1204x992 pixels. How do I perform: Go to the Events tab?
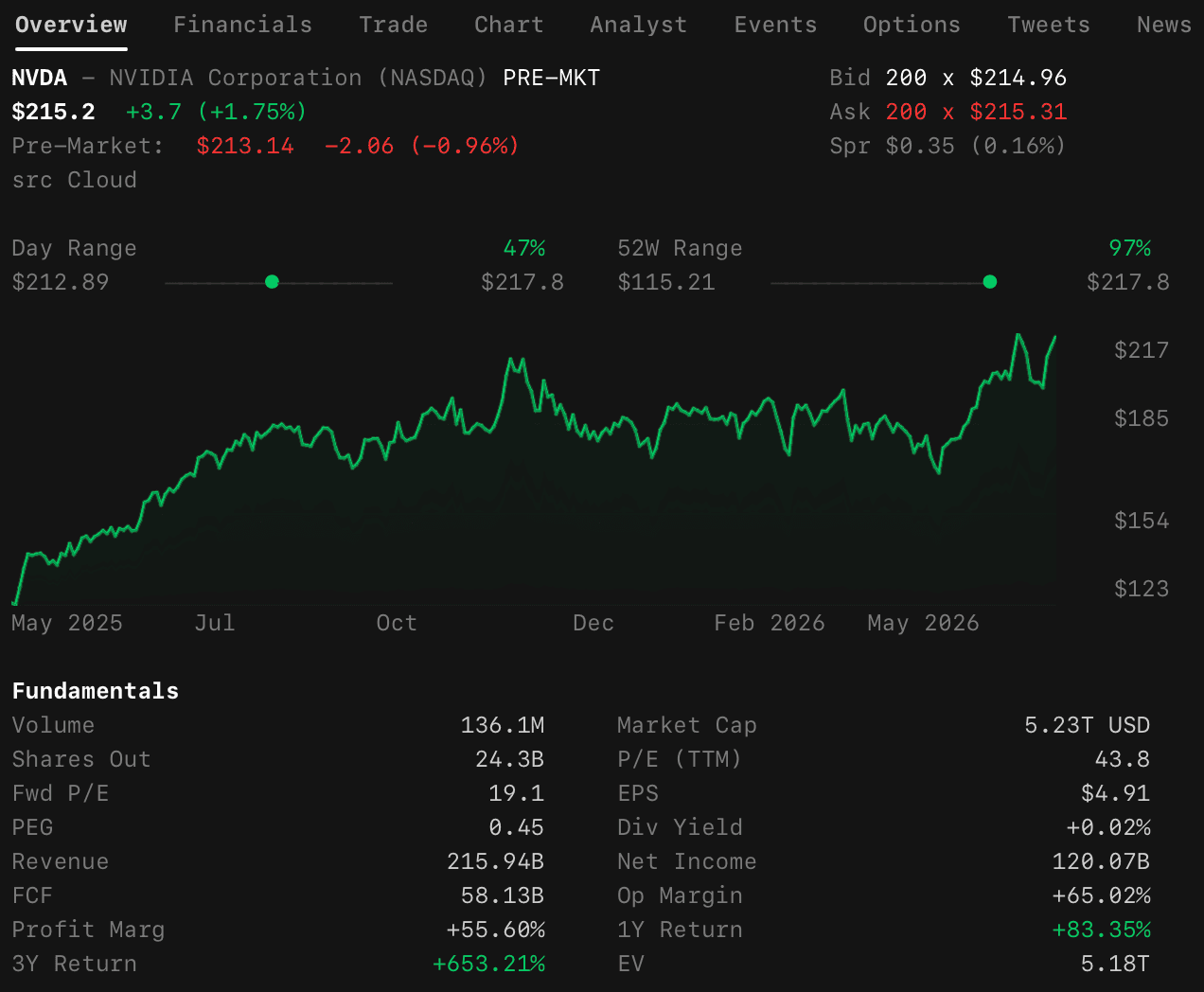tap(775, 25)
